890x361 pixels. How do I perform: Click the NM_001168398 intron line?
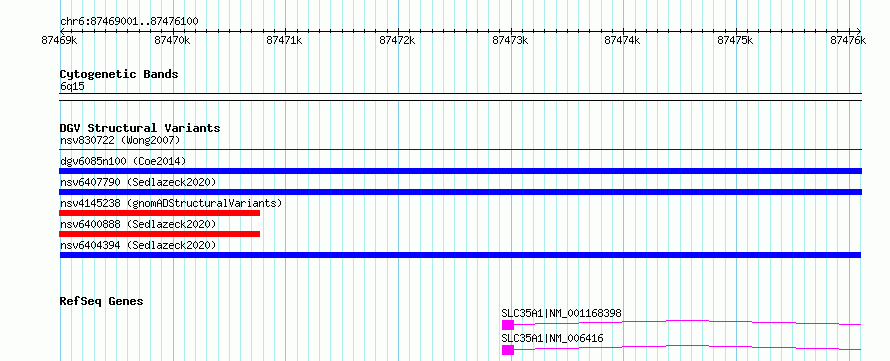click(x=687, y=322)
